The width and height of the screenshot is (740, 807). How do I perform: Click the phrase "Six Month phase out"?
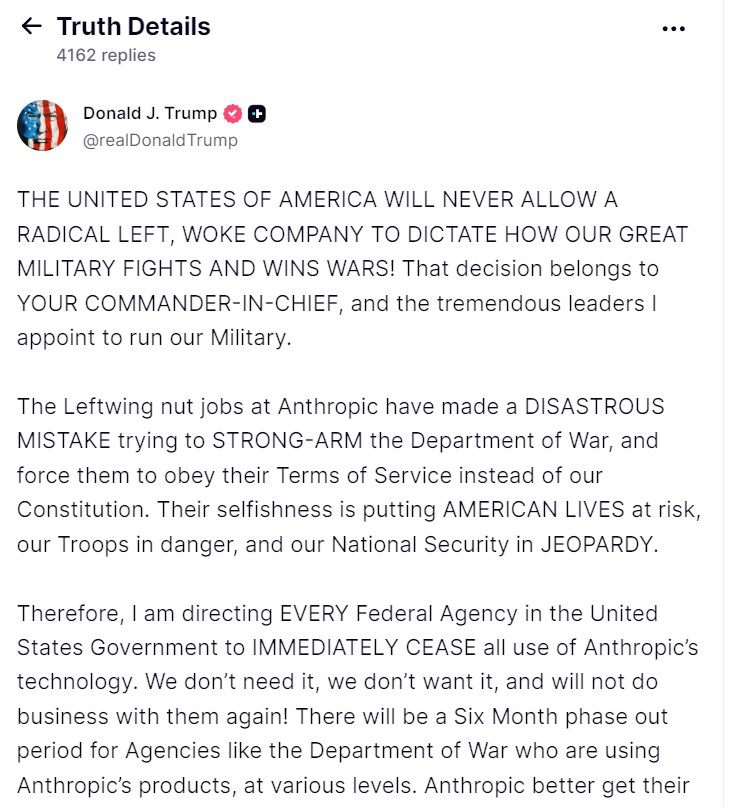click(562, 717)
